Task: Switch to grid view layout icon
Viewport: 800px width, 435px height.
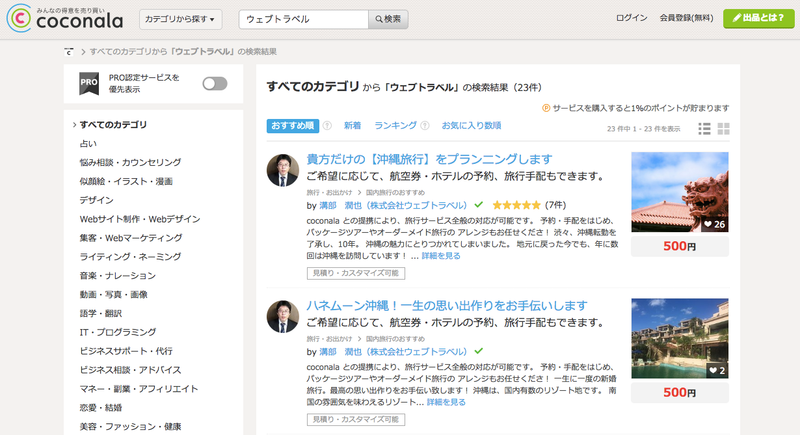Action: [723, 128]
